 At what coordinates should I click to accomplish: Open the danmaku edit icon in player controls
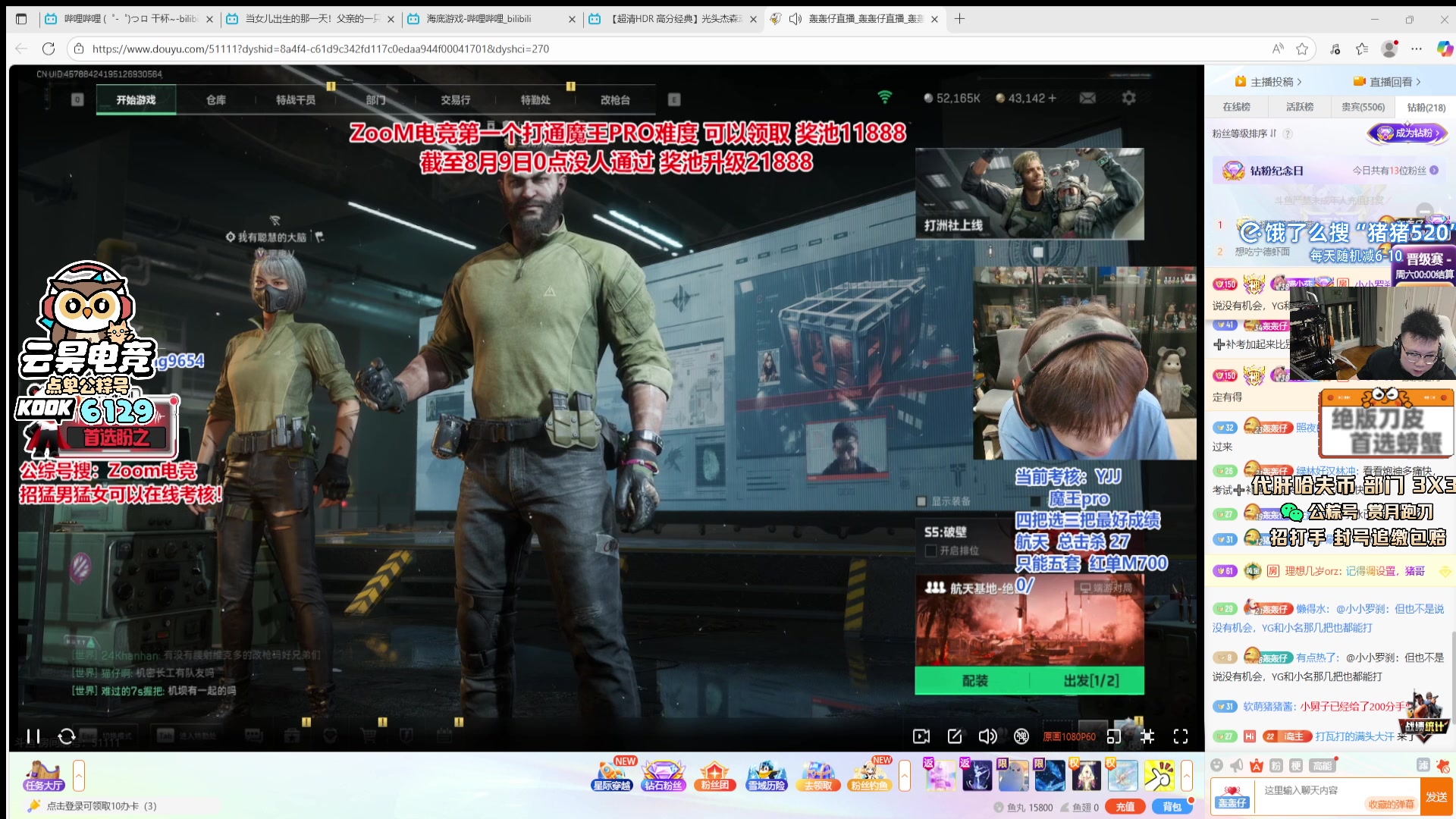[x=955, y=736]
